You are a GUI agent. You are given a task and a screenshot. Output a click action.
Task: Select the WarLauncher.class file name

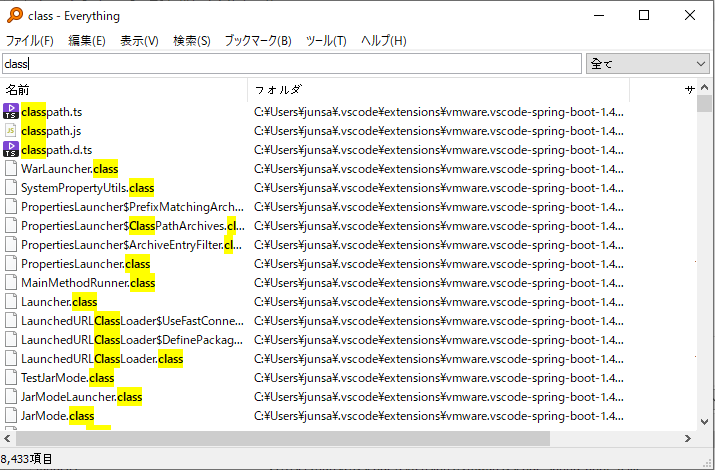(69, 169)
